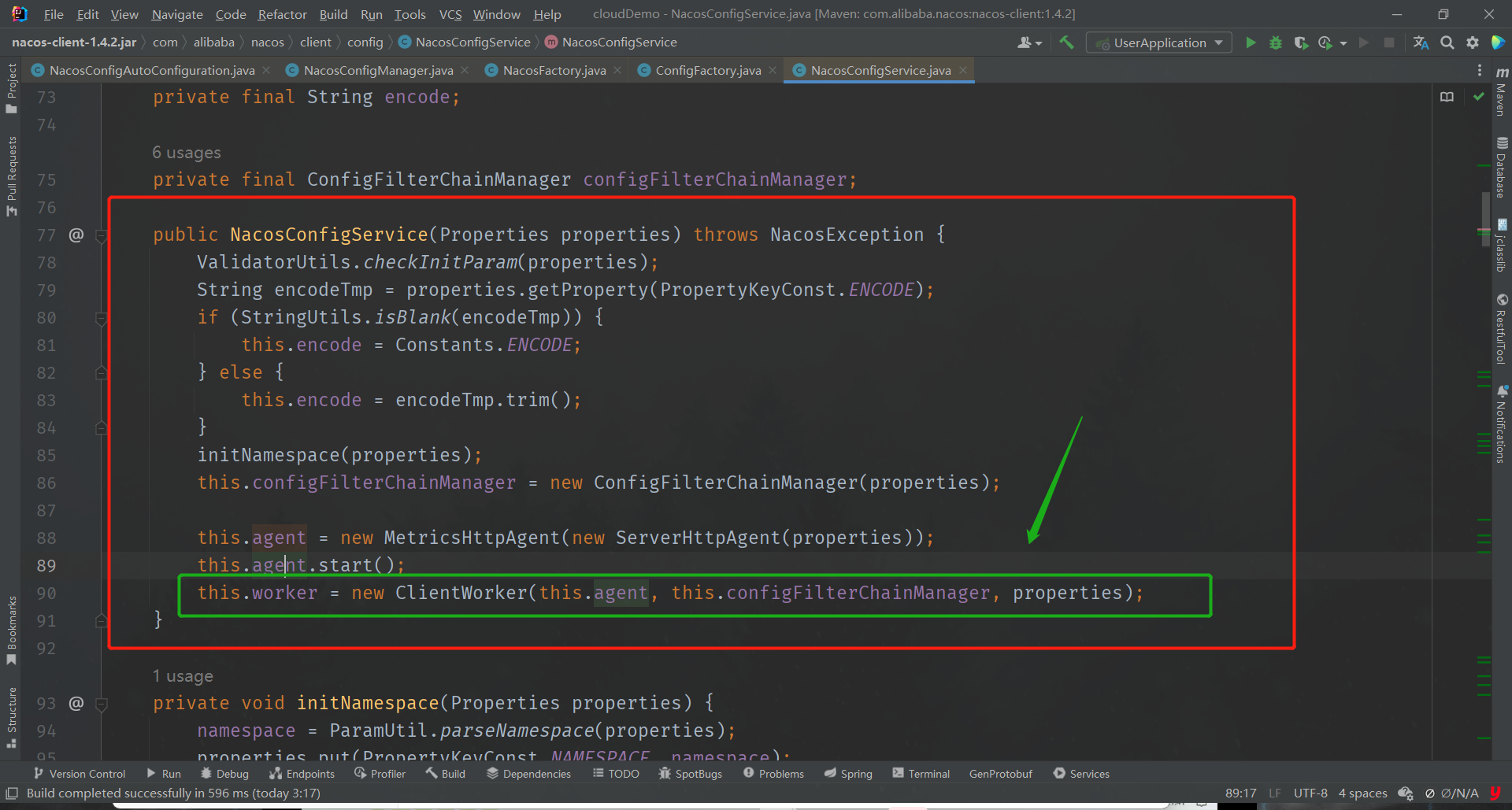1512x810 pixels.
Task: Click the Translate icon in toolbar
Action: (x=1421, y=43)
